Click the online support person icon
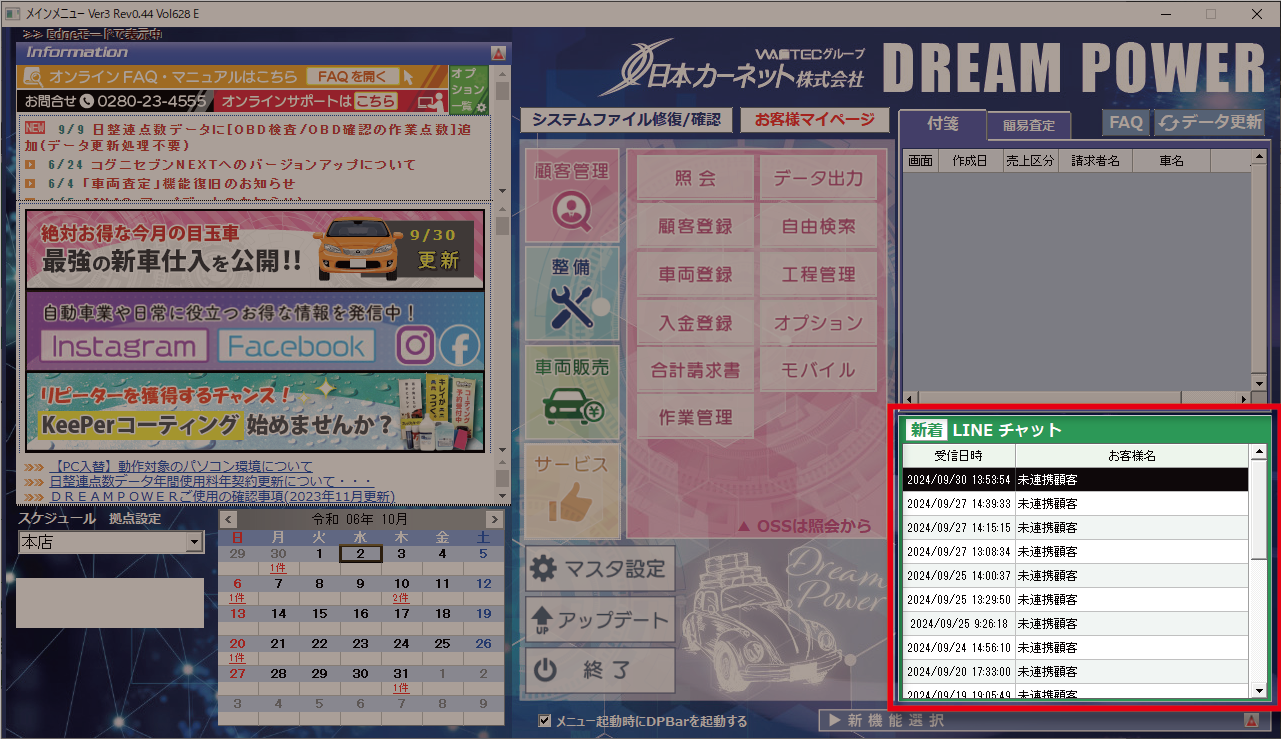Image resolution: width=1281 pixels, height=739 pixels. click(431, 102)
